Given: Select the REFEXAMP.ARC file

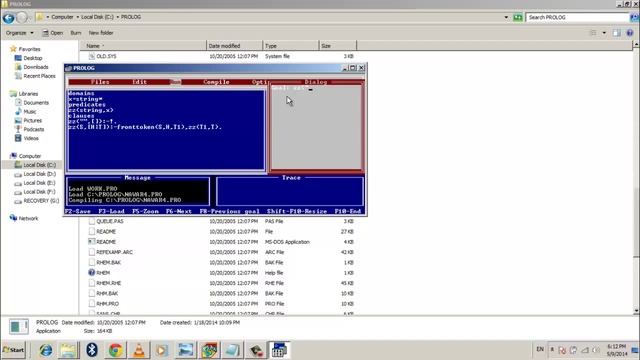Looking at the screenshot, I should (114, 252).
